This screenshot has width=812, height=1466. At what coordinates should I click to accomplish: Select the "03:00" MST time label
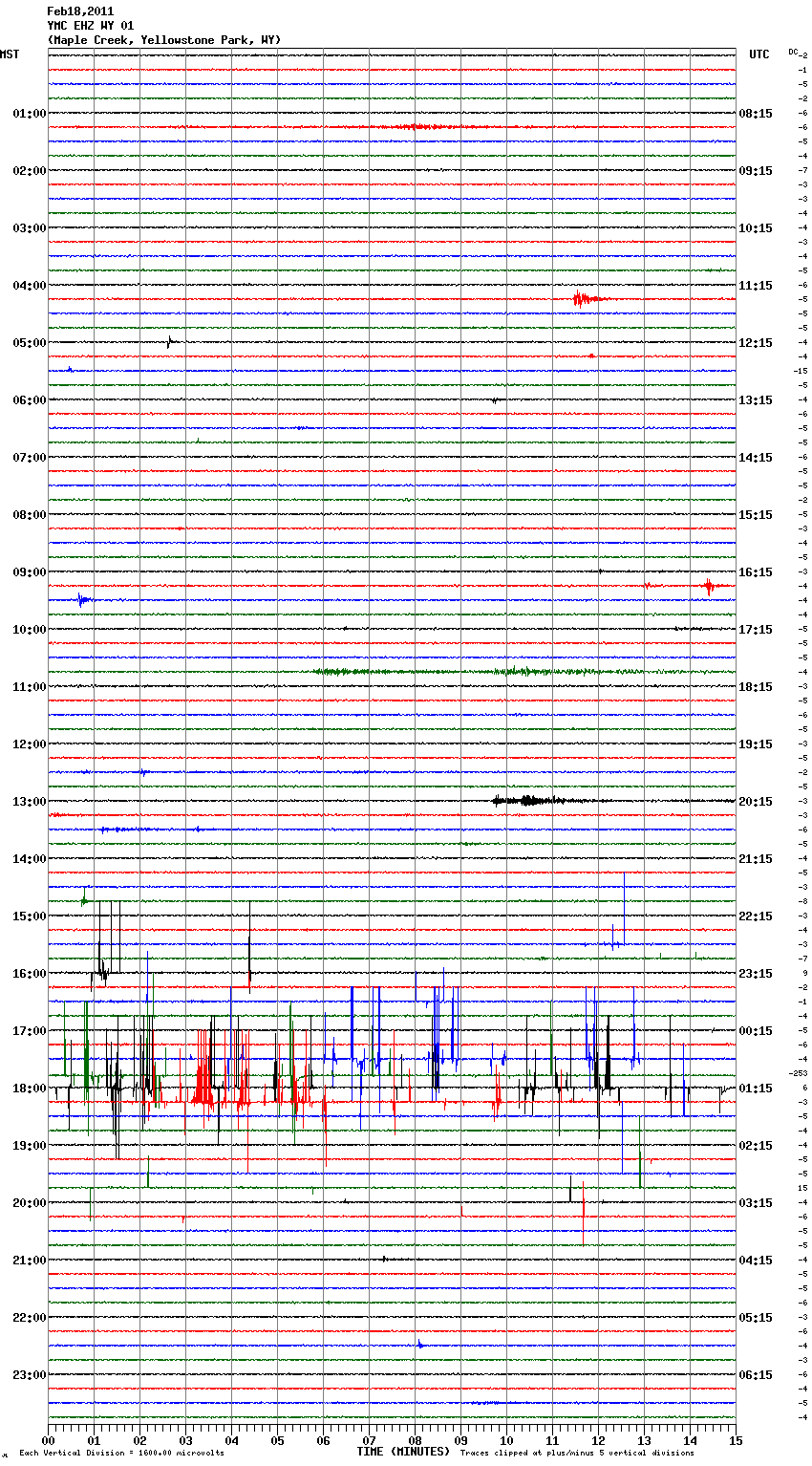pos(30,228)
